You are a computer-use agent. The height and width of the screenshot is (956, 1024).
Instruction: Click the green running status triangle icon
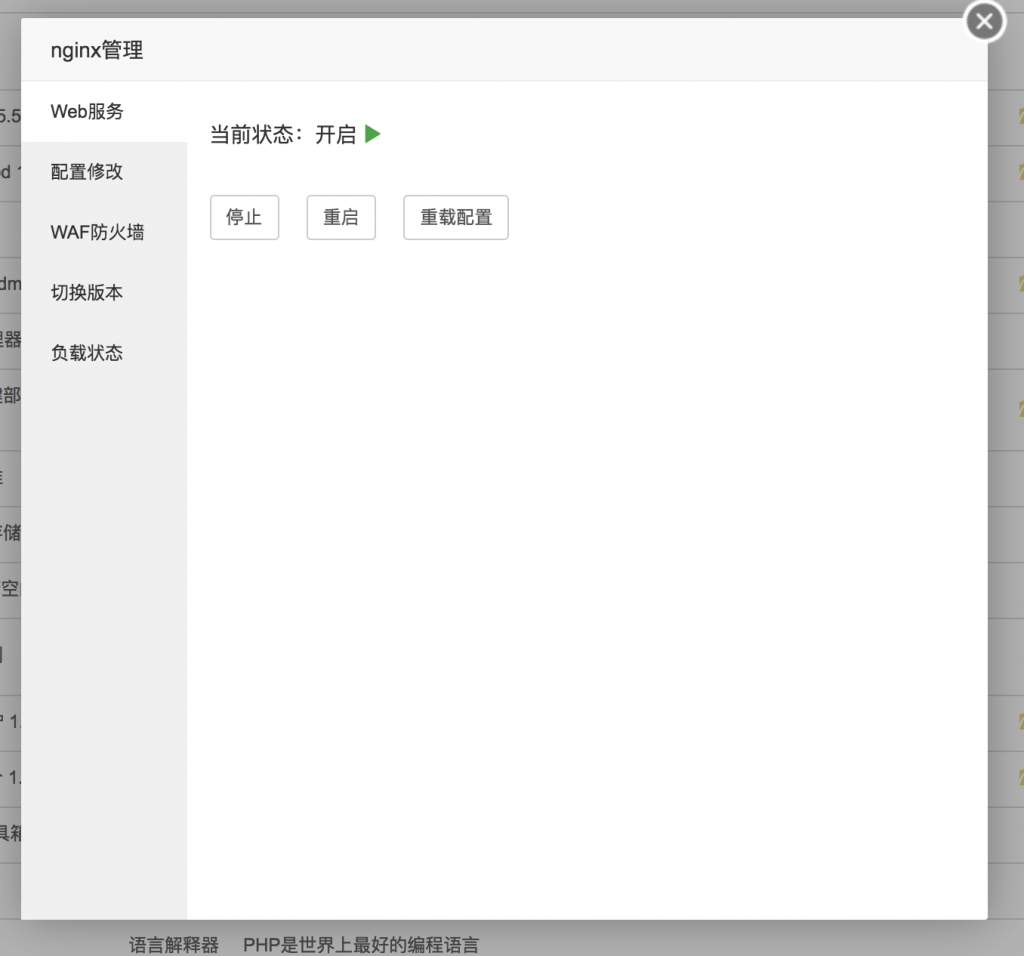(x=372, y=134)
